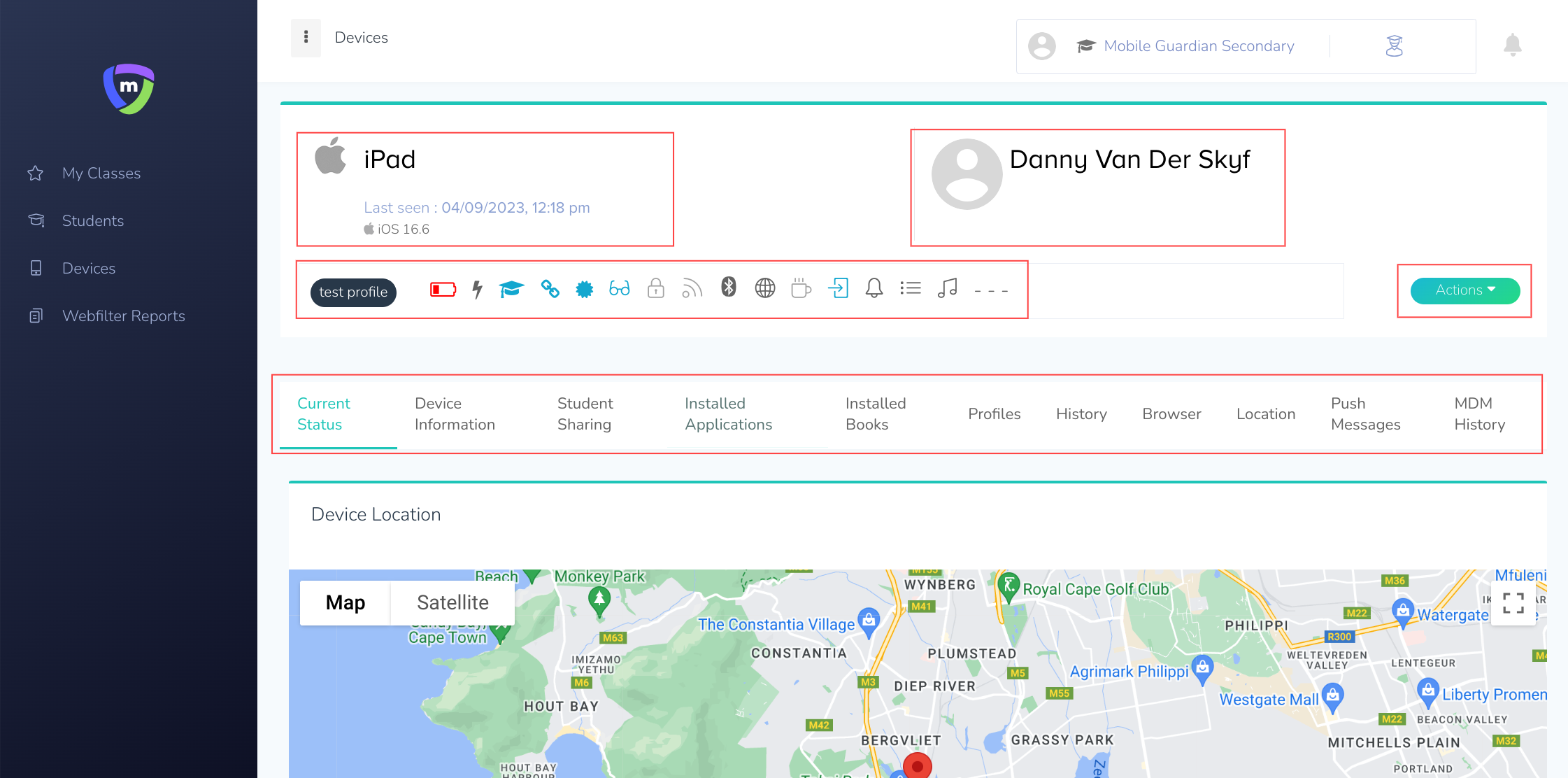
Task: Go to Students in the sidebar
Action: [93, 220]
